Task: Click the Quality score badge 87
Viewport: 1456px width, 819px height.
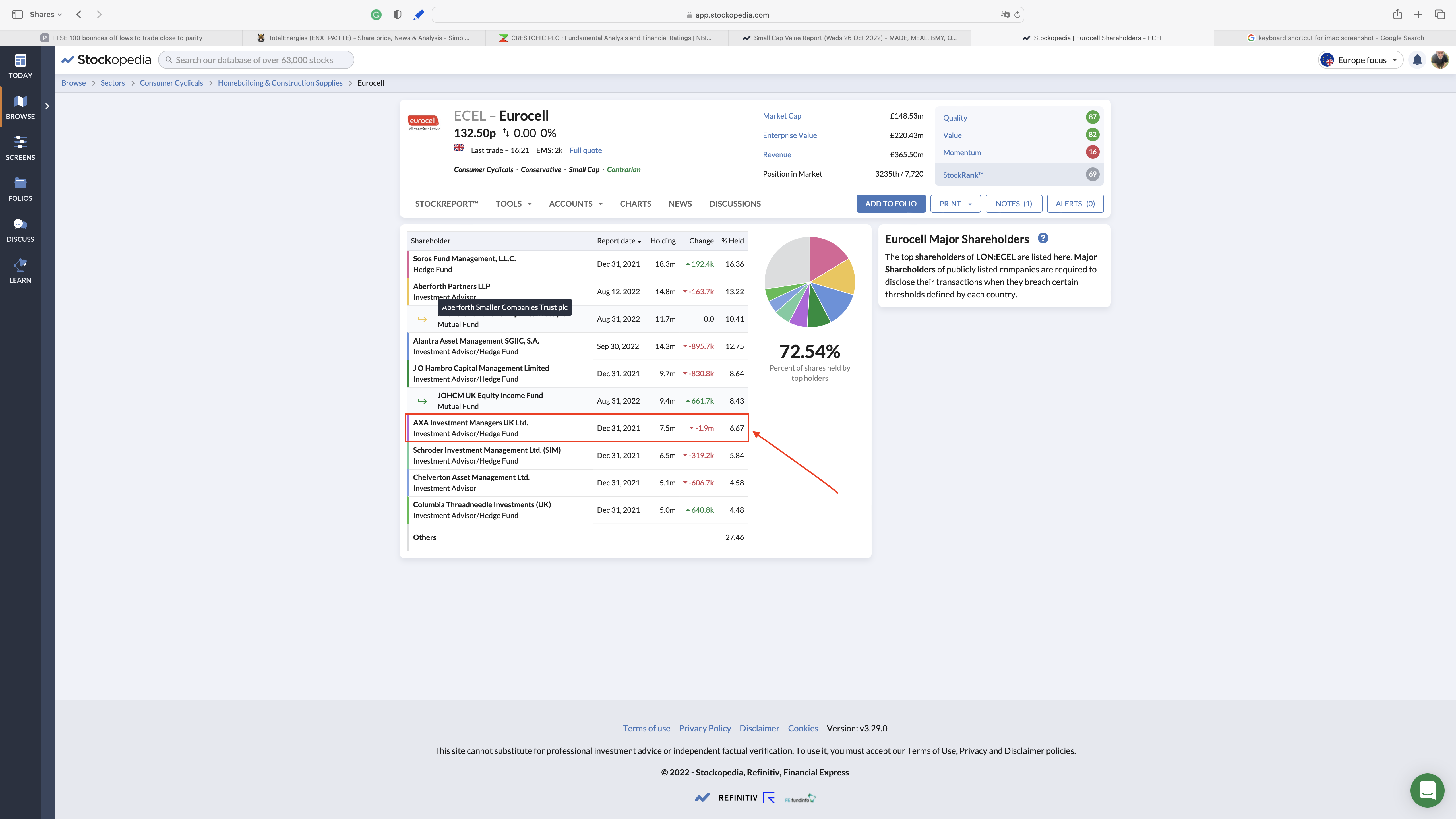Action: click(1092, 117)
